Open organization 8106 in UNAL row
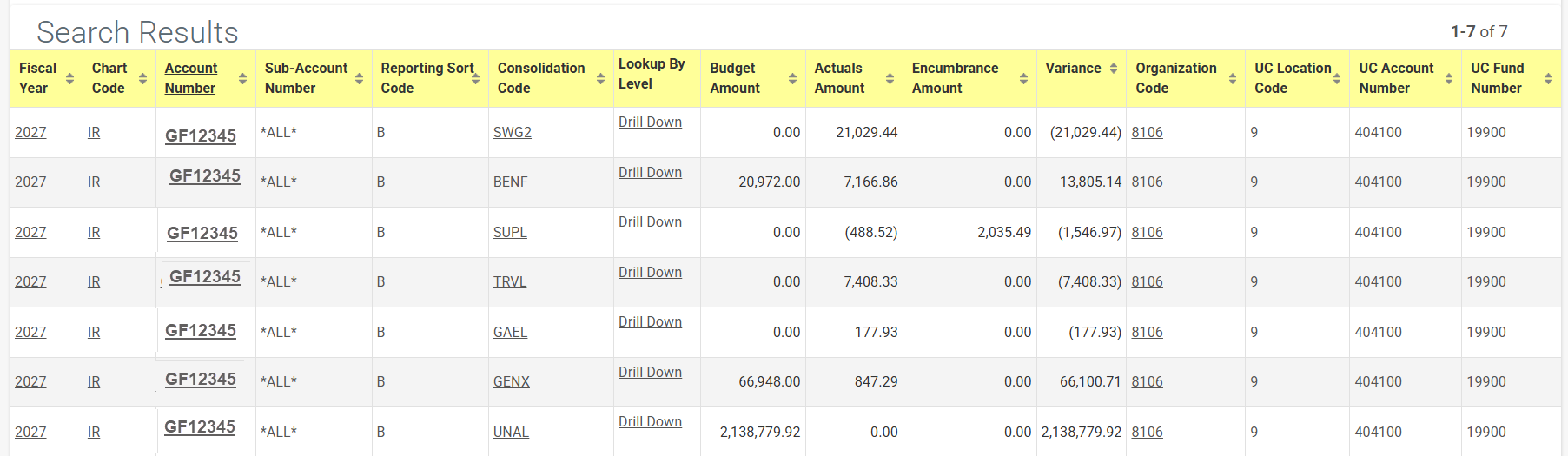This screenshot has height=456, width=1568. 1147,432
